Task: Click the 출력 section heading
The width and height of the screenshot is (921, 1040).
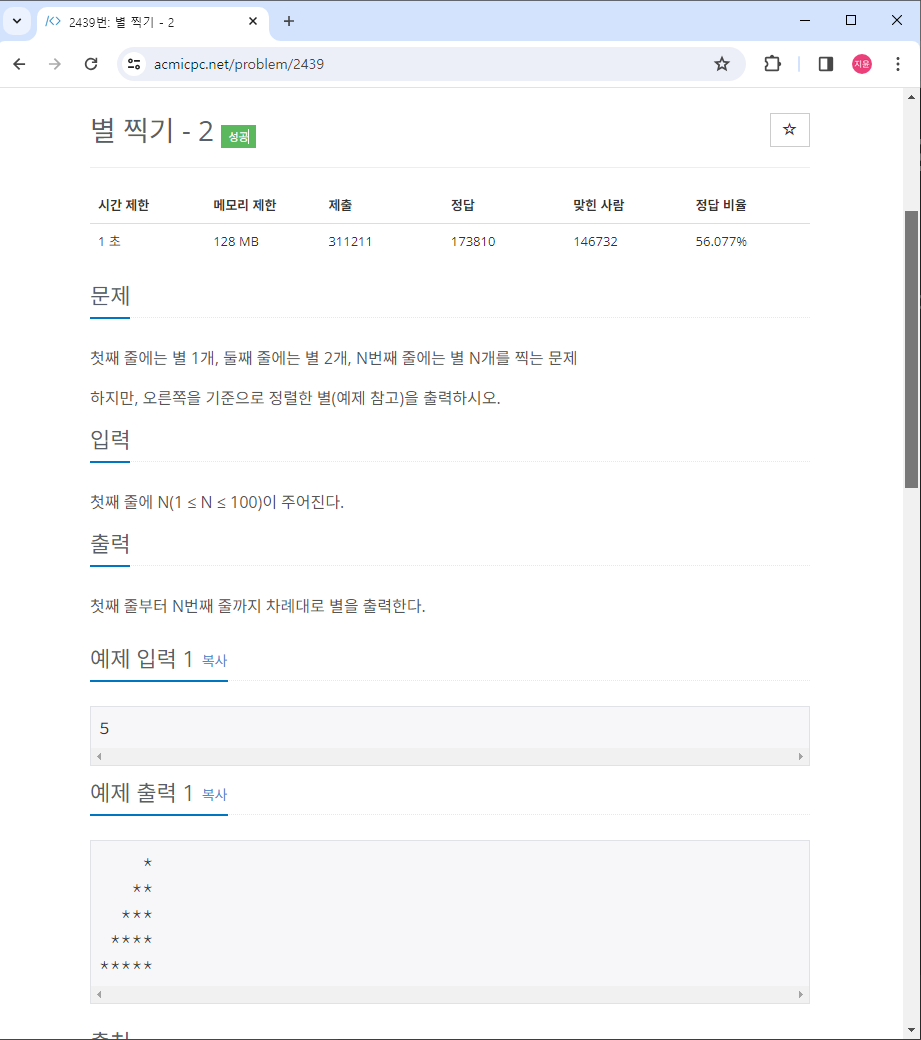Action: click(x=110, y=544)
